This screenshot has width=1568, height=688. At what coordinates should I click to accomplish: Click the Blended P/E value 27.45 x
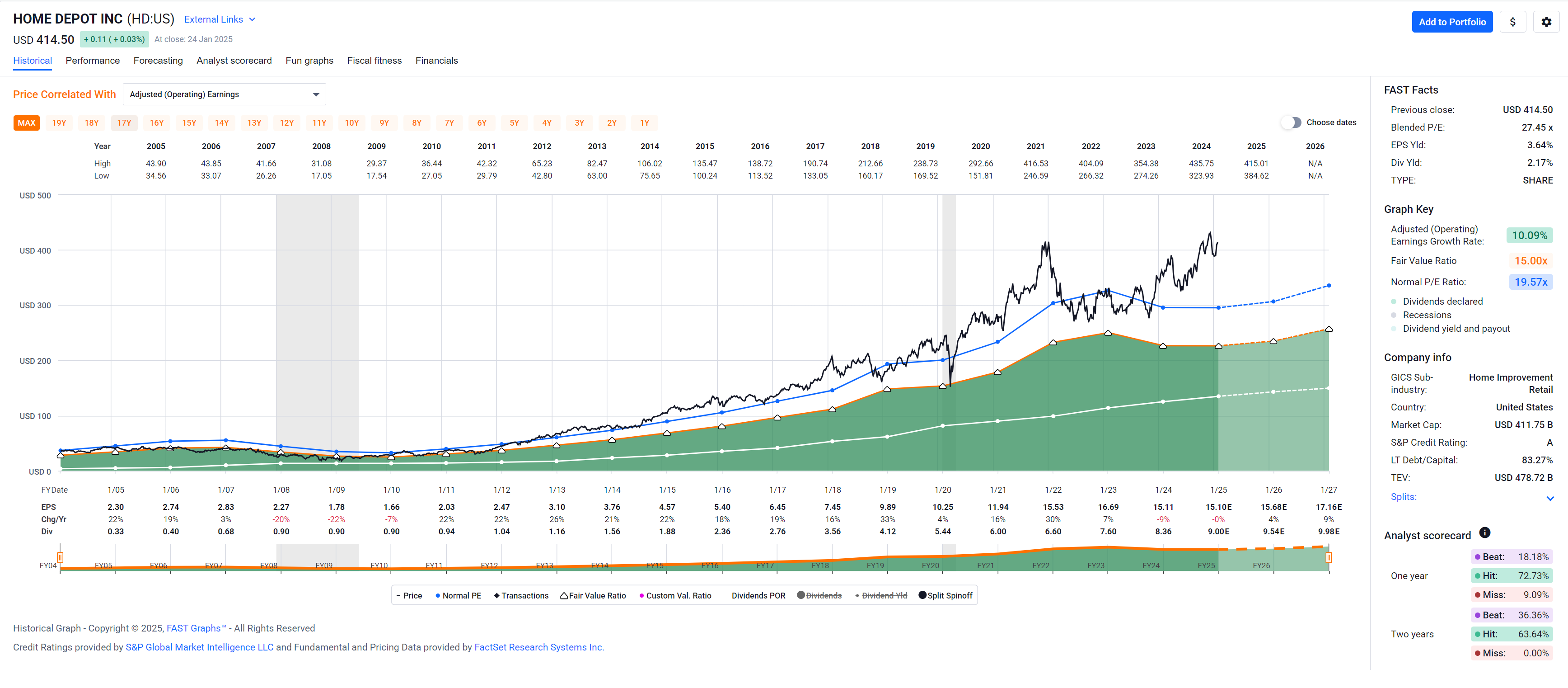1536,127
